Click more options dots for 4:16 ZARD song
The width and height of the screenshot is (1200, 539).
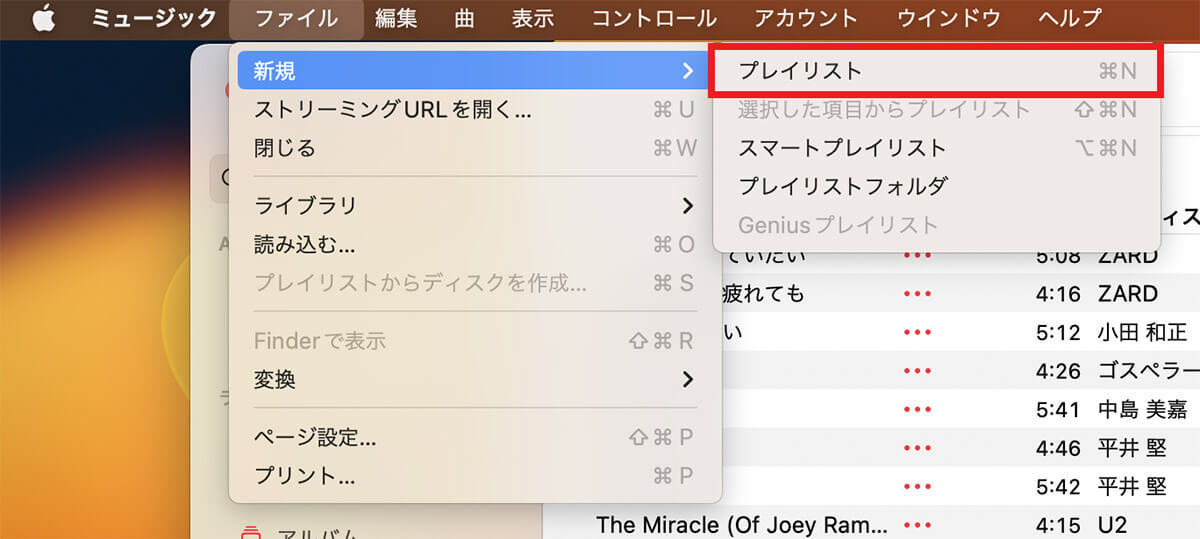pyautogui.click(x=917, y=294)
